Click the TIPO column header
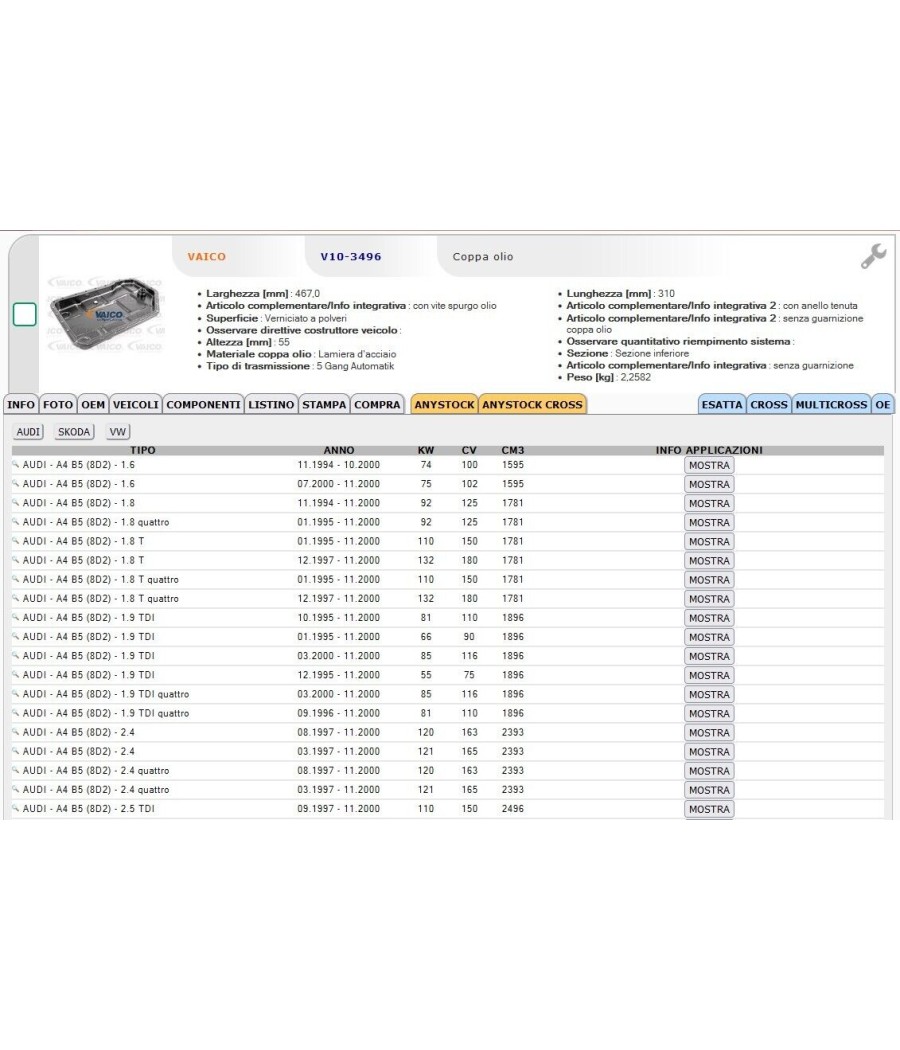The image size is (900, 1050). tap(143, 450)
